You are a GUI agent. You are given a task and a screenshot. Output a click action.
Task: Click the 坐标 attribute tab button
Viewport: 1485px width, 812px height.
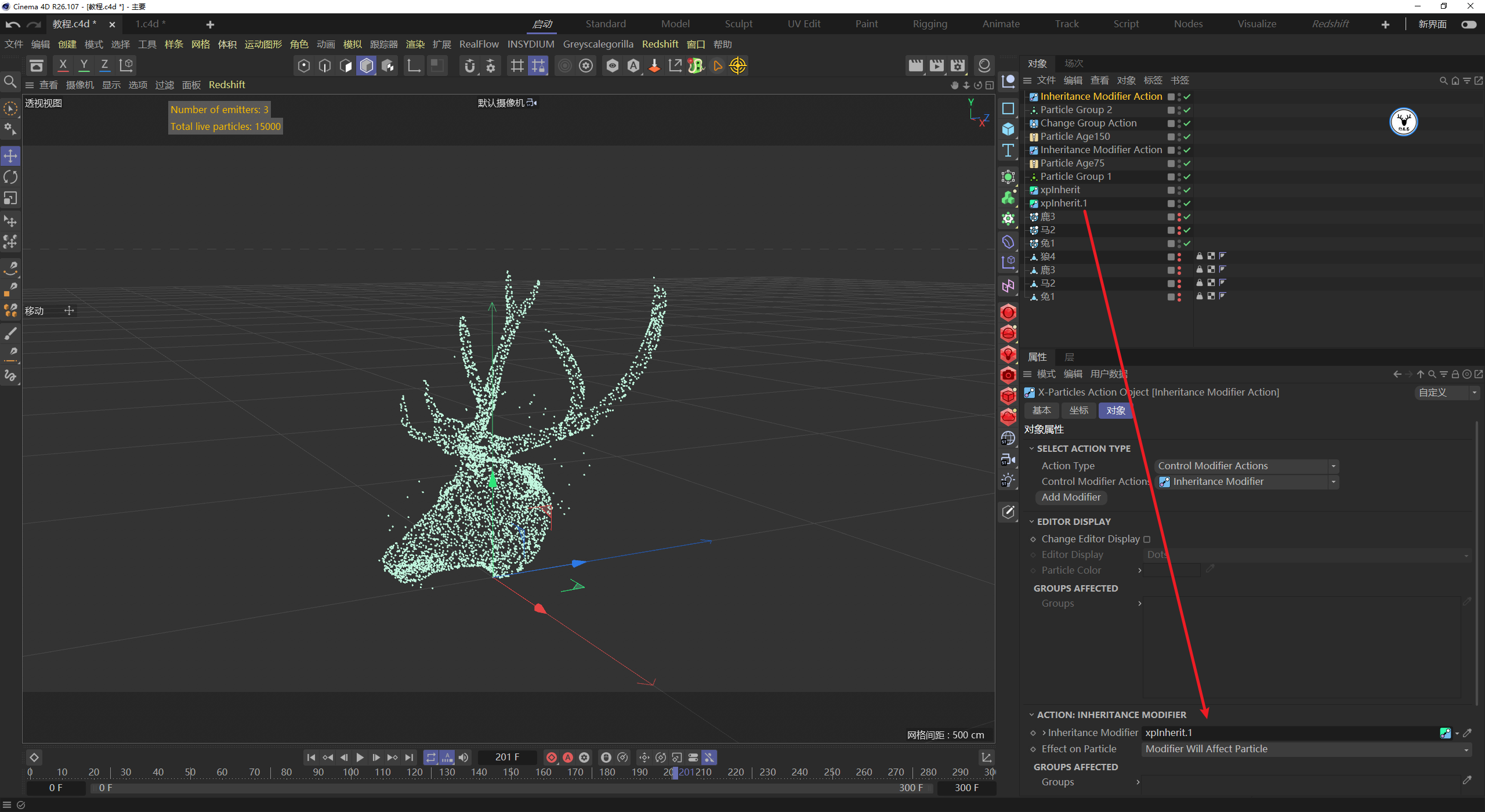(x=1078, y=411)
